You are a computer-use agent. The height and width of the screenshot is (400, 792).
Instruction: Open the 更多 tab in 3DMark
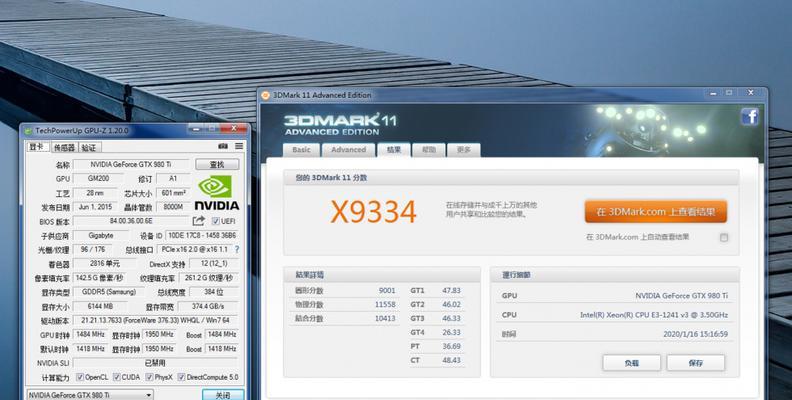click(x=463, y=150)
